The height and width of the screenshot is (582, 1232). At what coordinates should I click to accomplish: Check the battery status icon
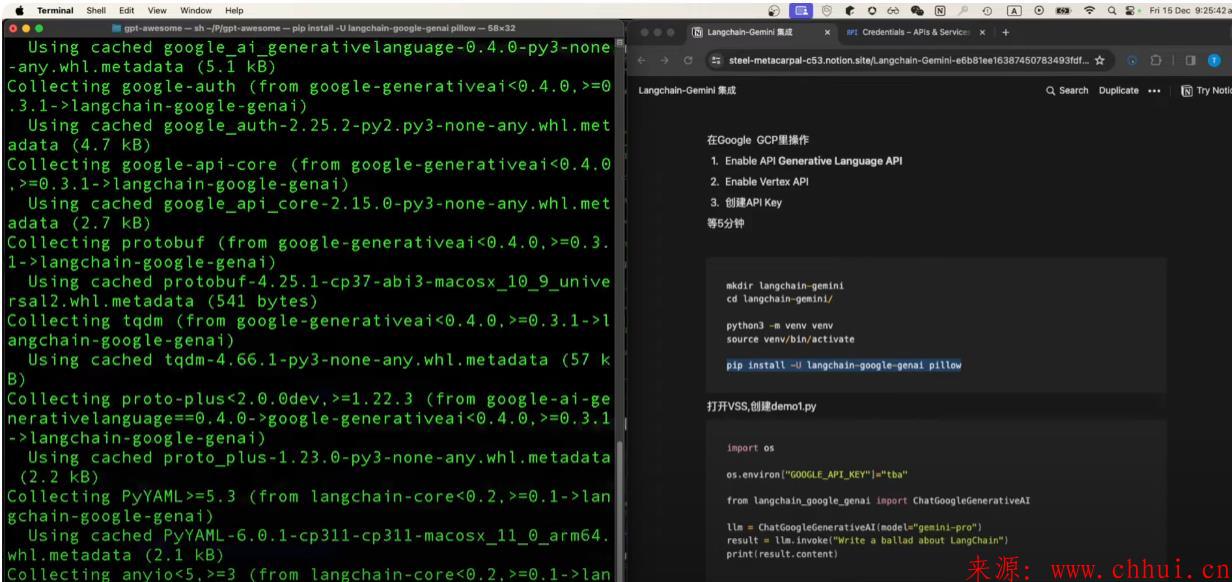[x=1064, y=10]
